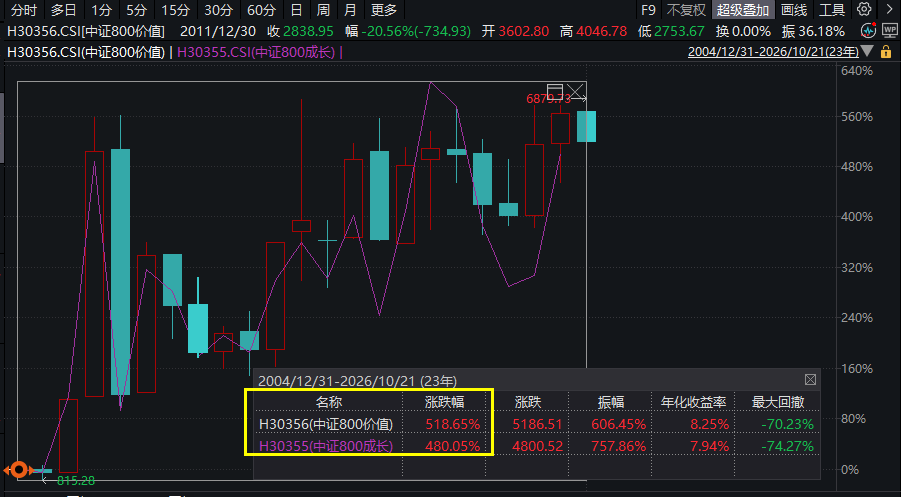Screen dimensions: 901x497
Task: Click the 最大回撤 column header
Action: tap(777, 402)
